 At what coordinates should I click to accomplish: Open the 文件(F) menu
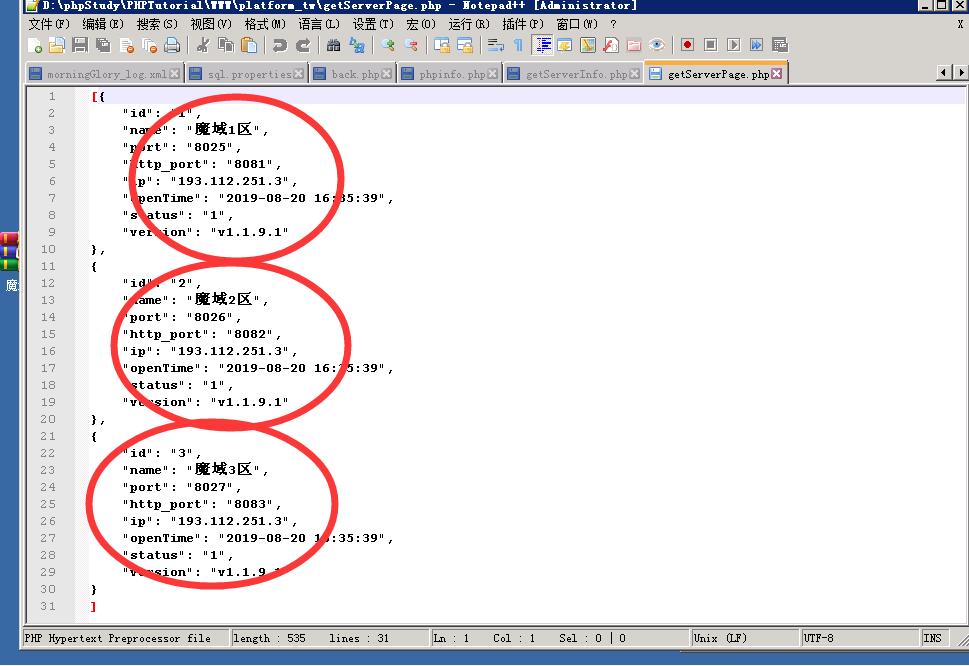[x=49, y=24]
